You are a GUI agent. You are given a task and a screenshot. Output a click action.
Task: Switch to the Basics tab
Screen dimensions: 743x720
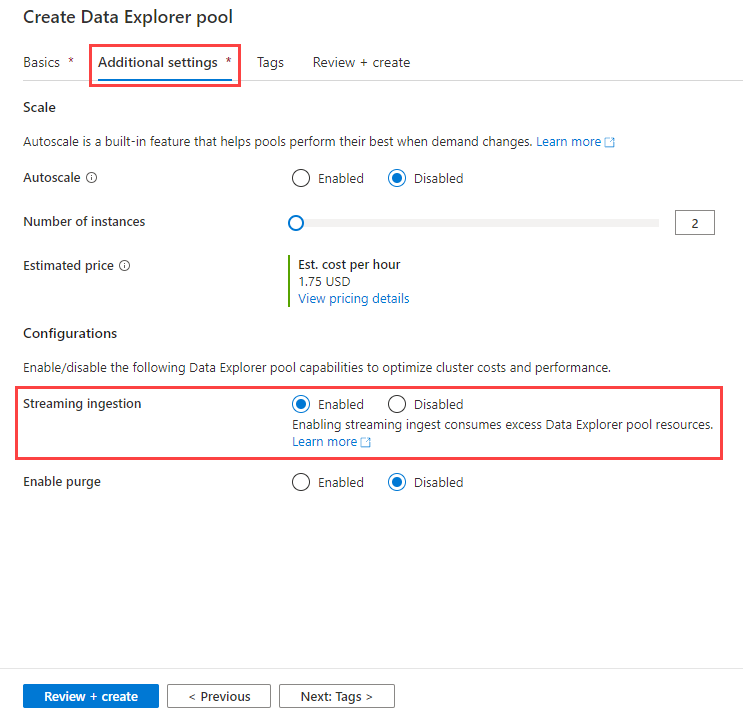(48, 63)
